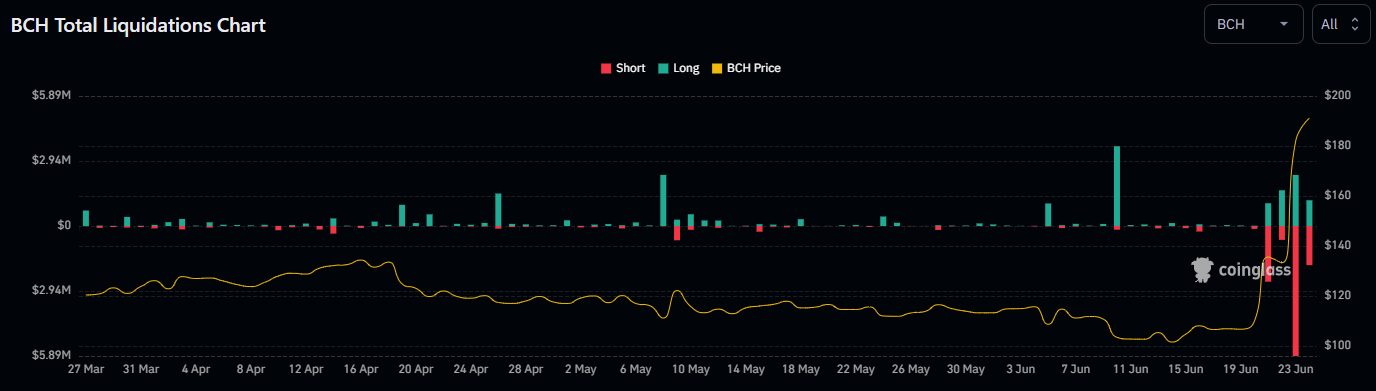
Task: Click the 19 Jun date label
Action: (1241, 369)
